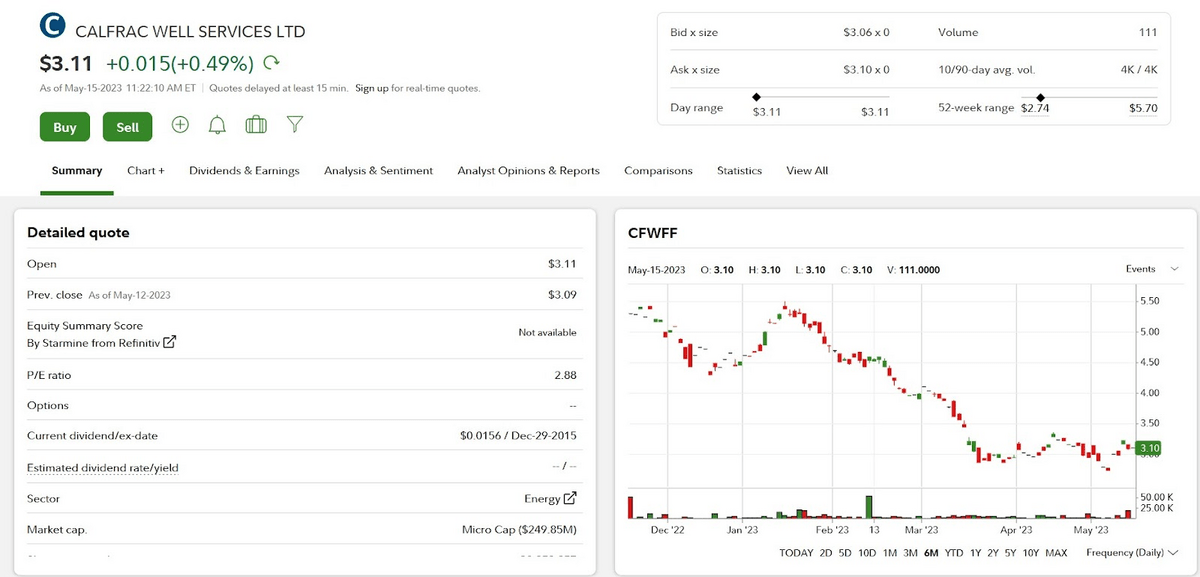Set chart range to 1M
The width and height of the screenshot is (1200, 577).
click(890, 553)
